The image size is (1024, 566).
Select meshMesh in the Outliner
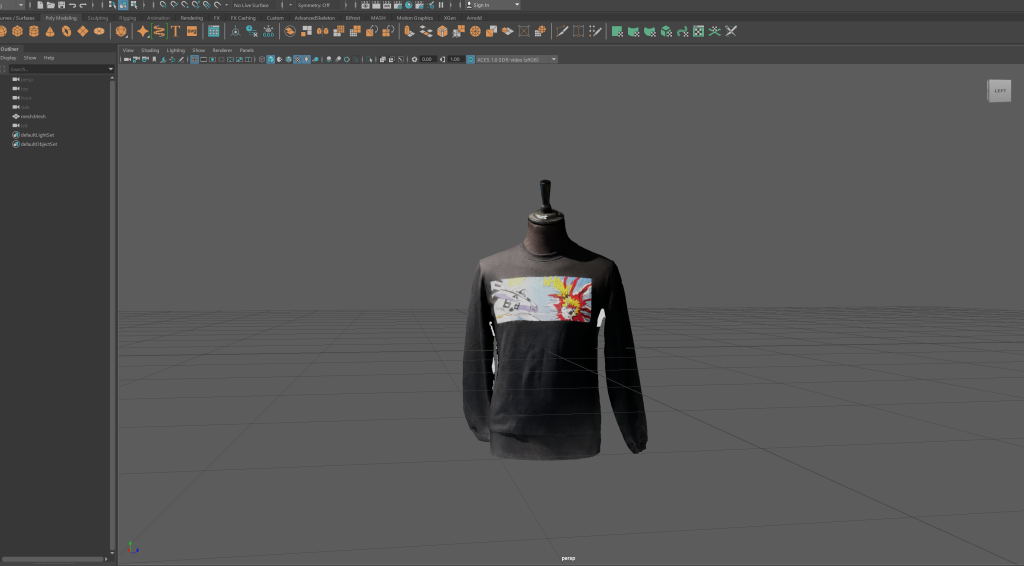click(x=33, y=116)
